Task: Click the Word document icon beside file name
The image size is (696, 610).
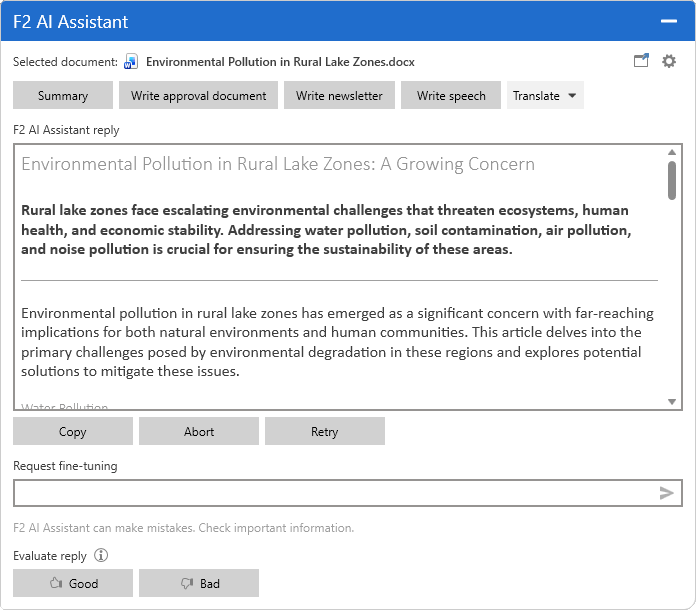Action: click(x=131, y=62)
